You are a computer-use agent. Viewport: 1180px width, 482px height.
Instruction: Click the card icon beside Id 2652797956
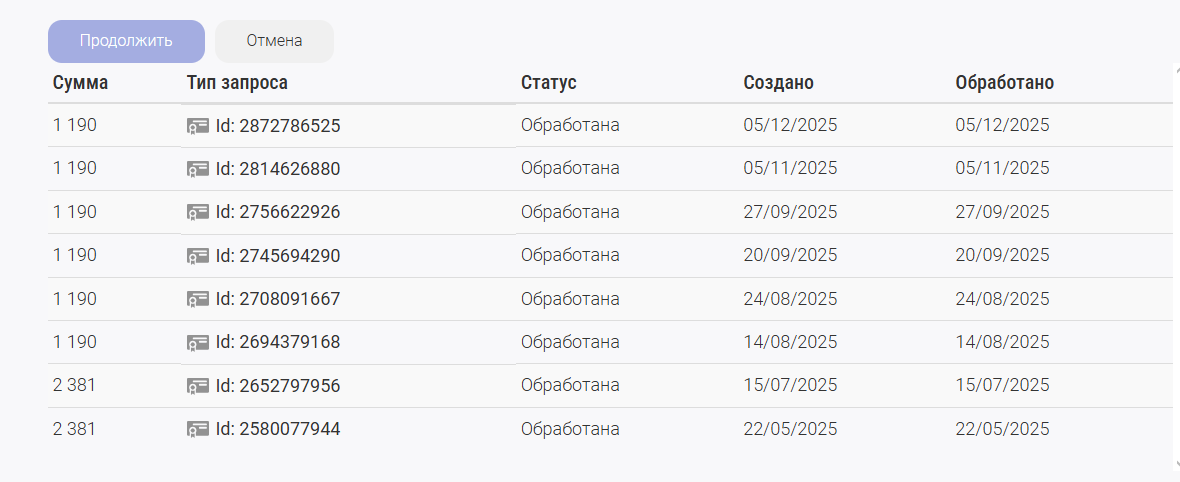[x=198, y=386]
